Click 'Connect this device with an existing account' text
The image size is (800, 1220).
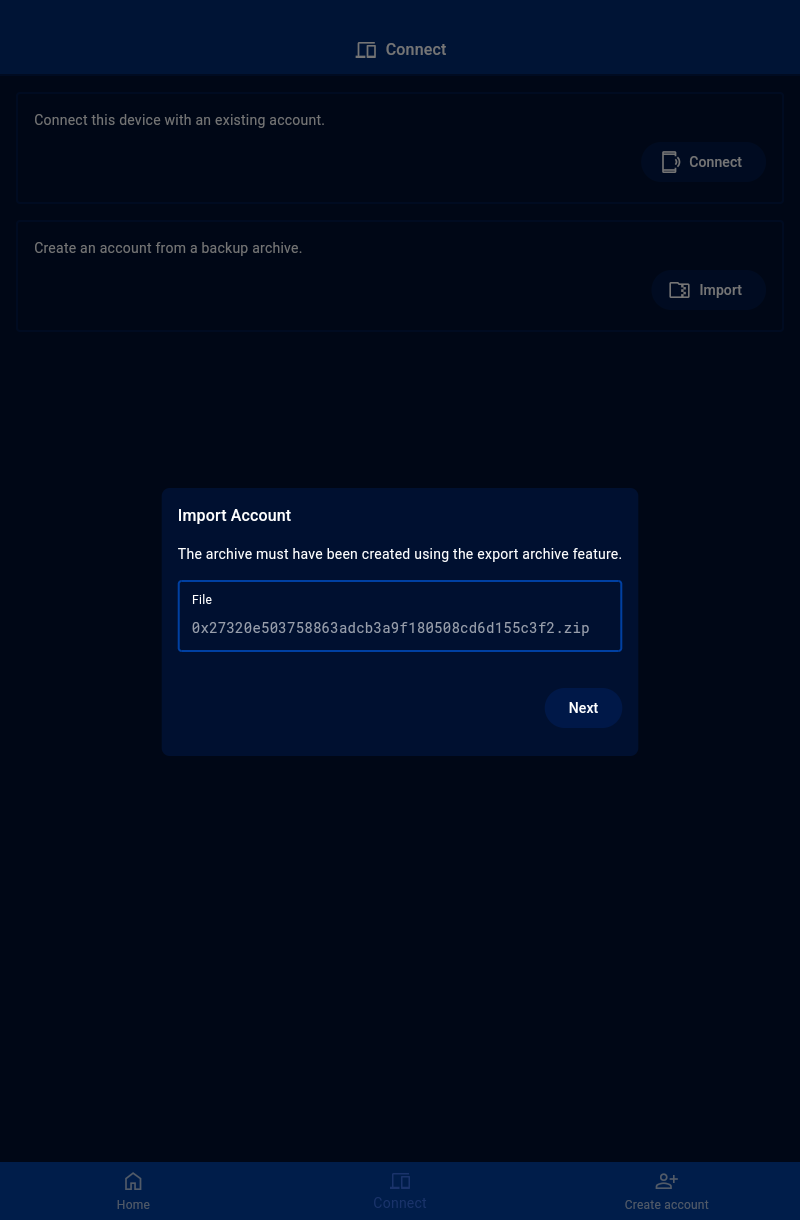pos(179,120)
